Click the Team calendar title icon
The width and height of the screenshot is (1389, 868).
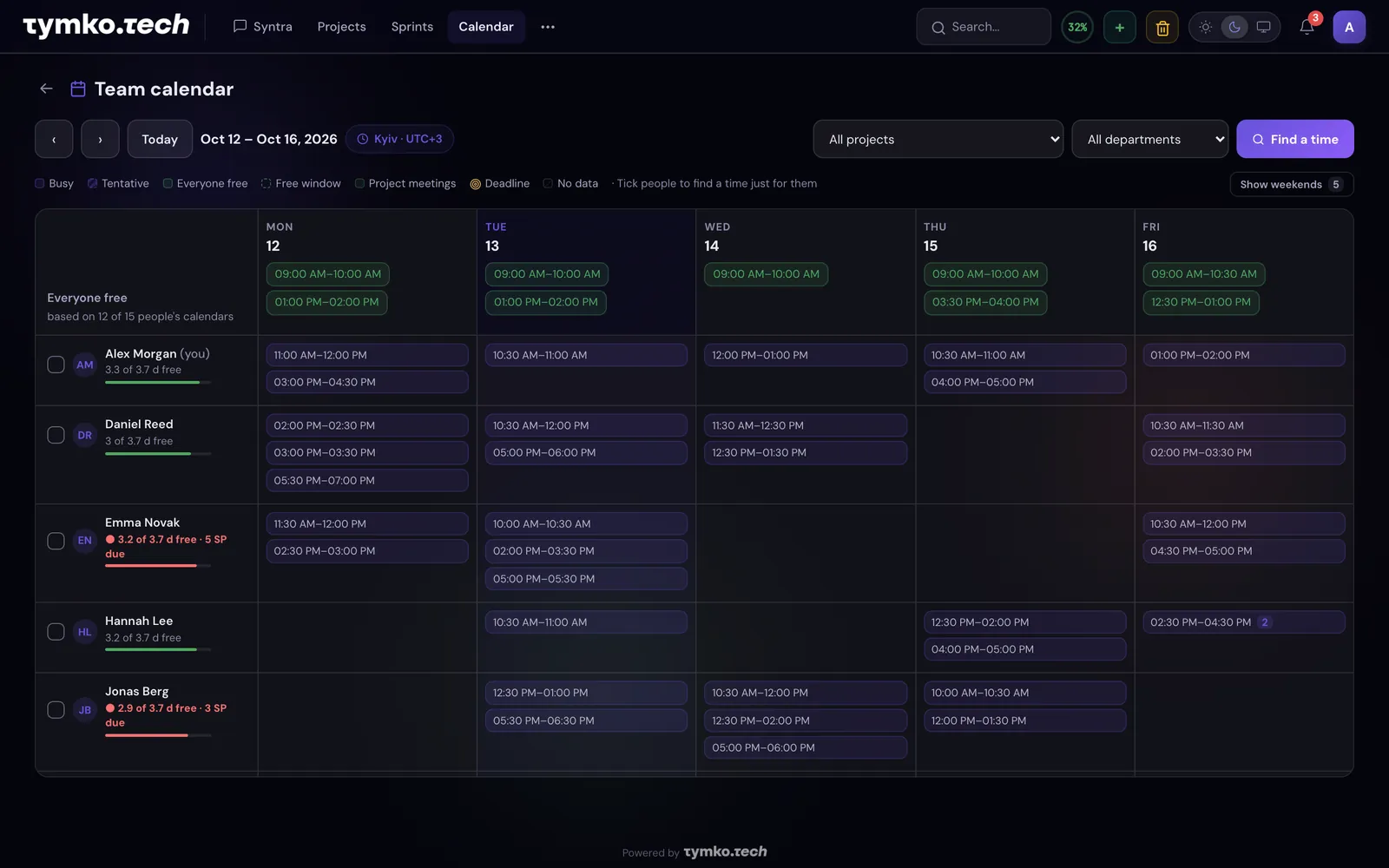click(x=78, y=89)
